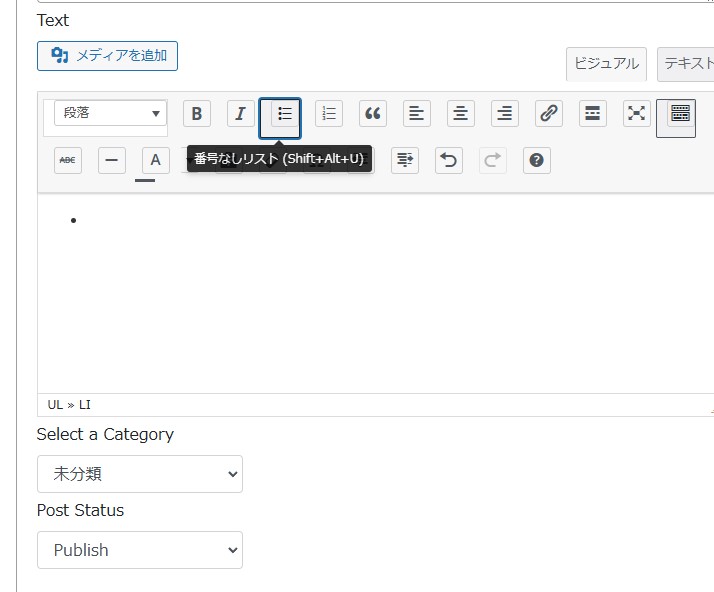Toggle the second toolbar row

[x=680, y=114]
